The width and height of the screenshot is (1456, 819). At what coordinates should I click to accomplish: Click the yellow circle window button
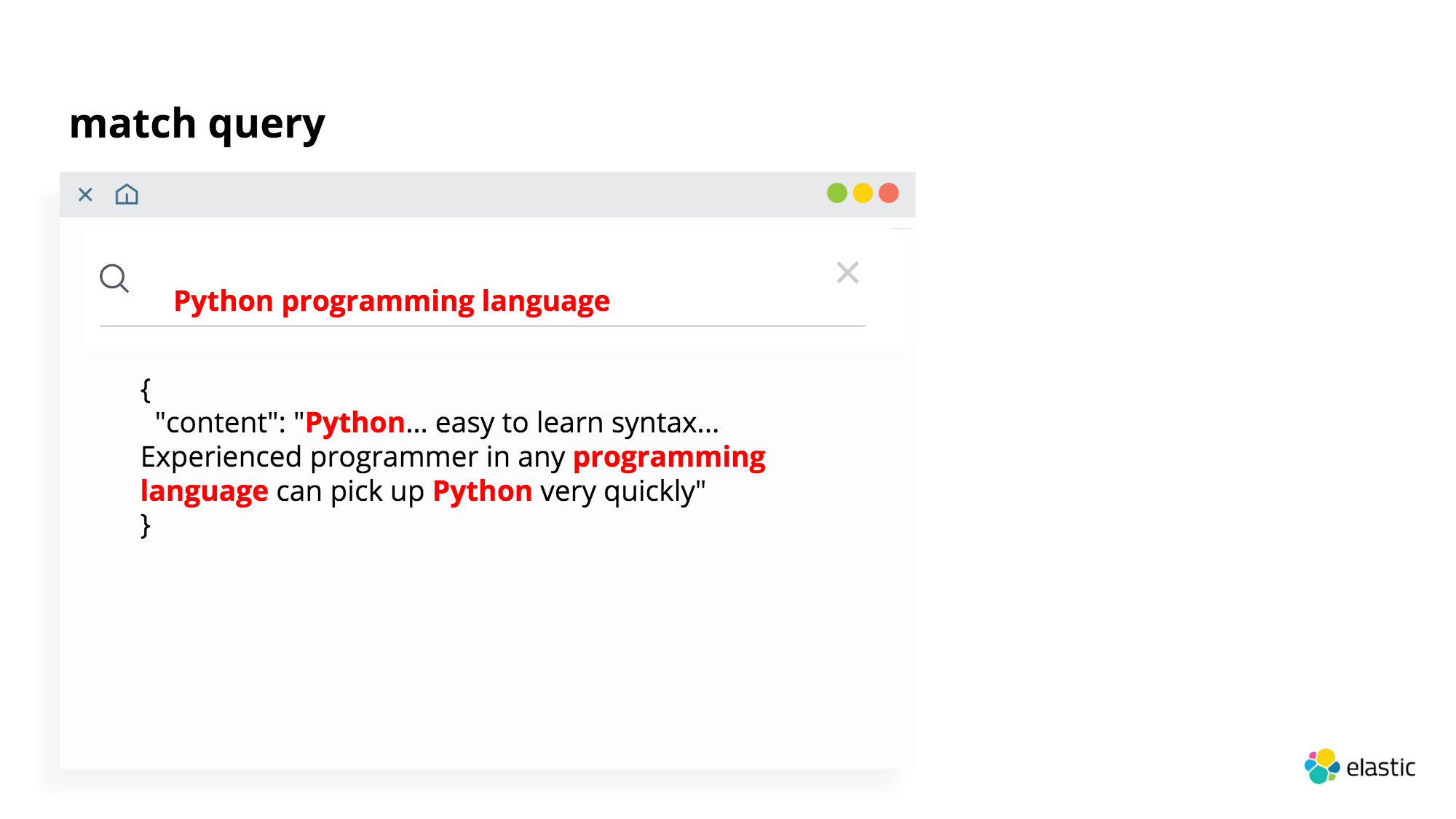(x=863, y=193)
